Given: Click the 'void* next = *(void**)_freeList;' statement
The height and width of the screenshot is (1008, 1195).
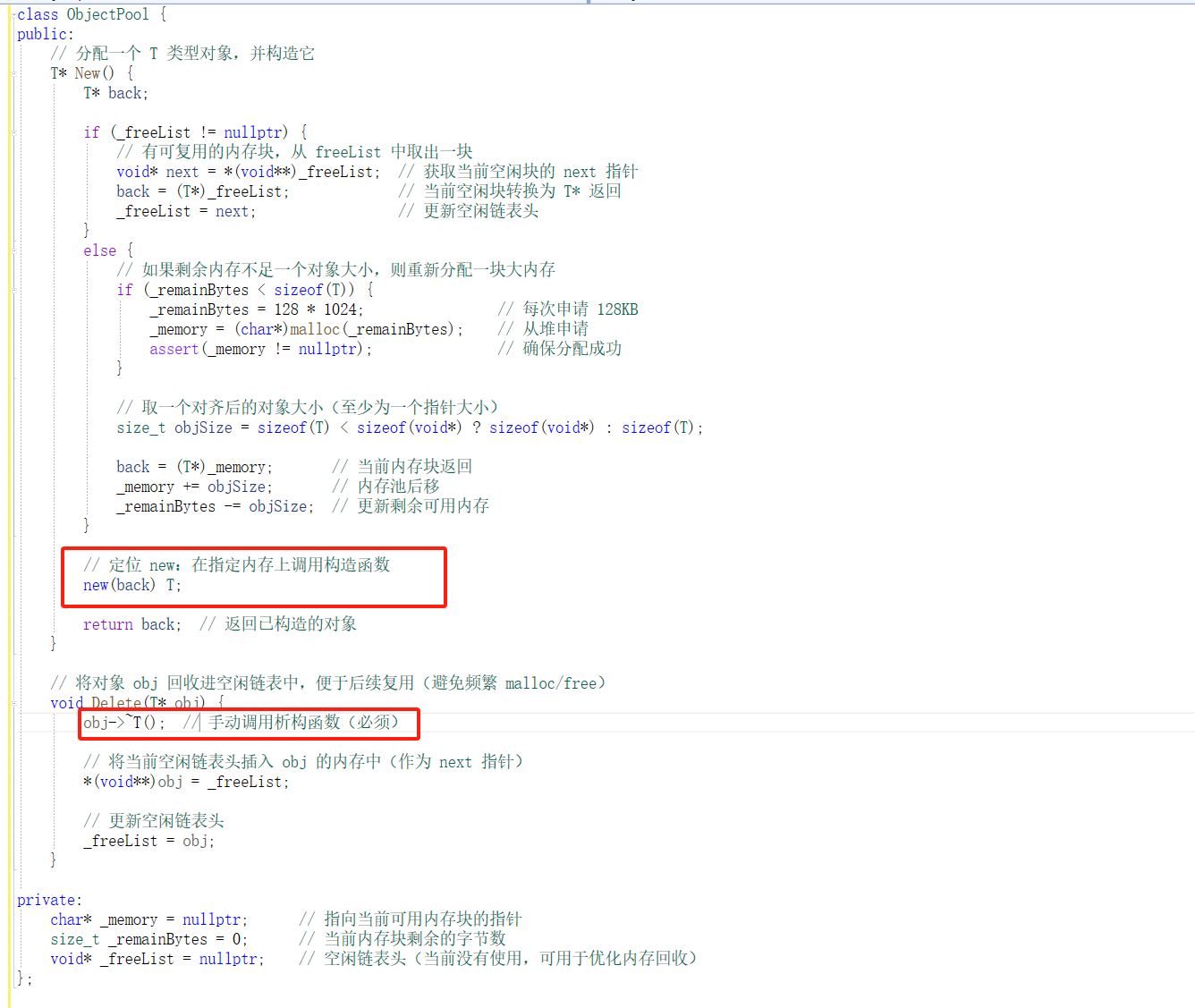Looking at the screenshot, I should 249,172.
